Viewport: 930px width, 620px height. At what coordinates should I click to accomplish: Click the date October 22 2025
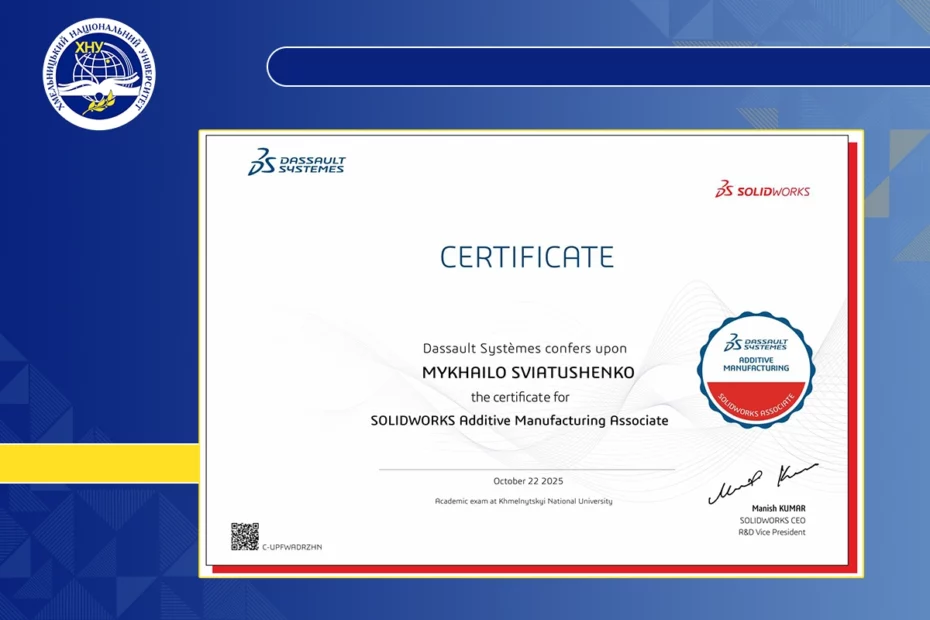[x=527, y=481]
